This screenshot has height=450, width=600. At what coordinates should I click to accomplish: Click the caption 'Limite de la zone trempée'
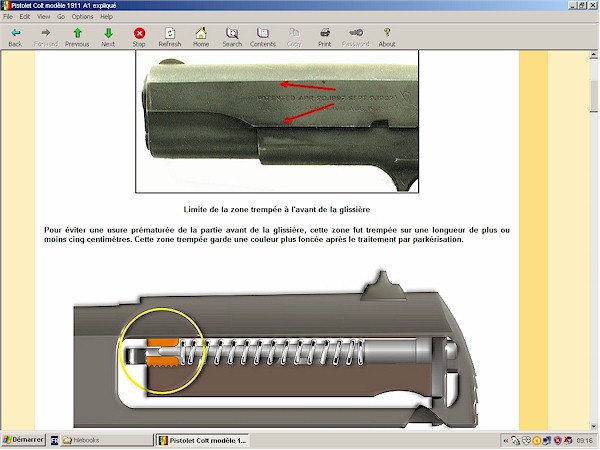pos(277,210)
